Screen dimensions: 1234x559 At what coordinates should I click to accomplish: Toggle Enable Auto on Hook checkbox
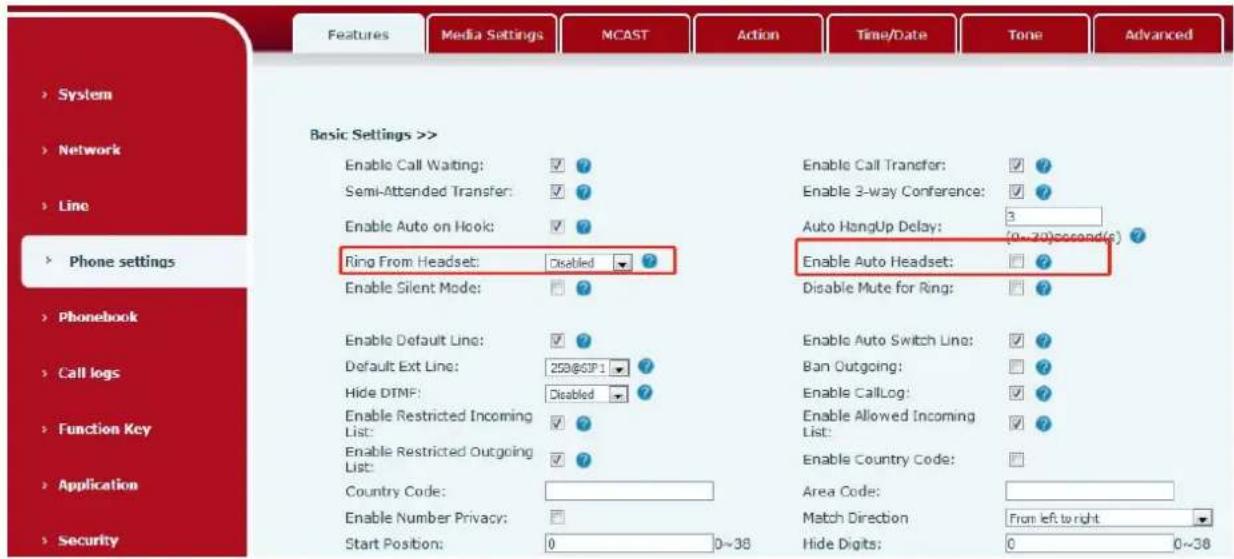(x=556, y=227)
